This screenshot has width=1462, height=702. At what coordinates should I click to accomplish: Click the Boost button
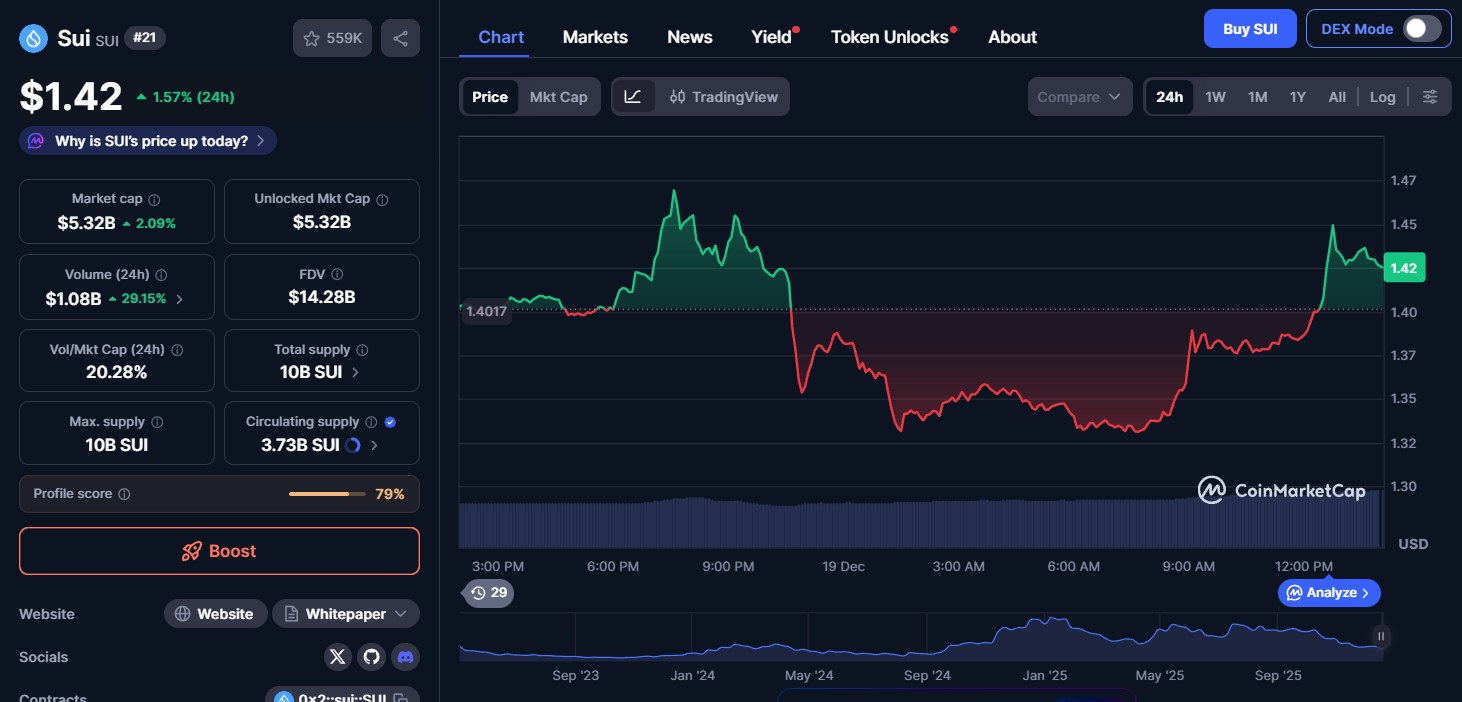(219, 551)
